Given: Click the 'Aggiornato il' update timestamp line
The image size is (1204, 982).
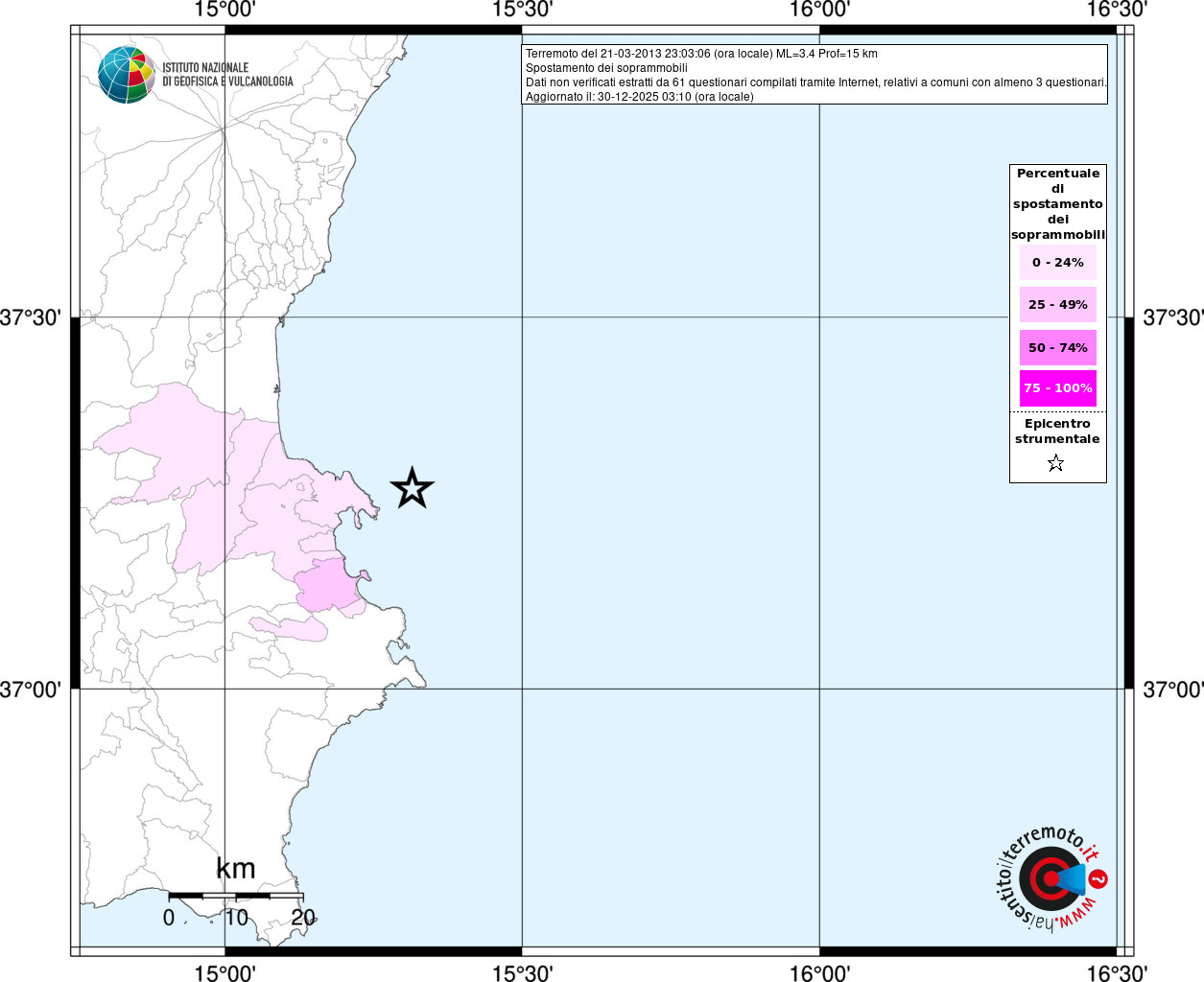Looking at the screenshot, I should [x=639, y=97].
